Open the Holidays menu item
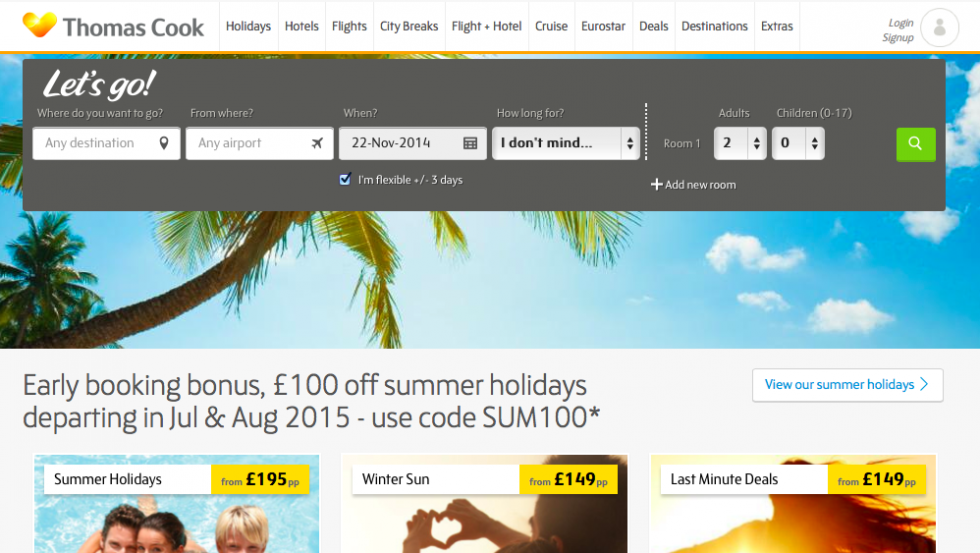 (248, 26)
